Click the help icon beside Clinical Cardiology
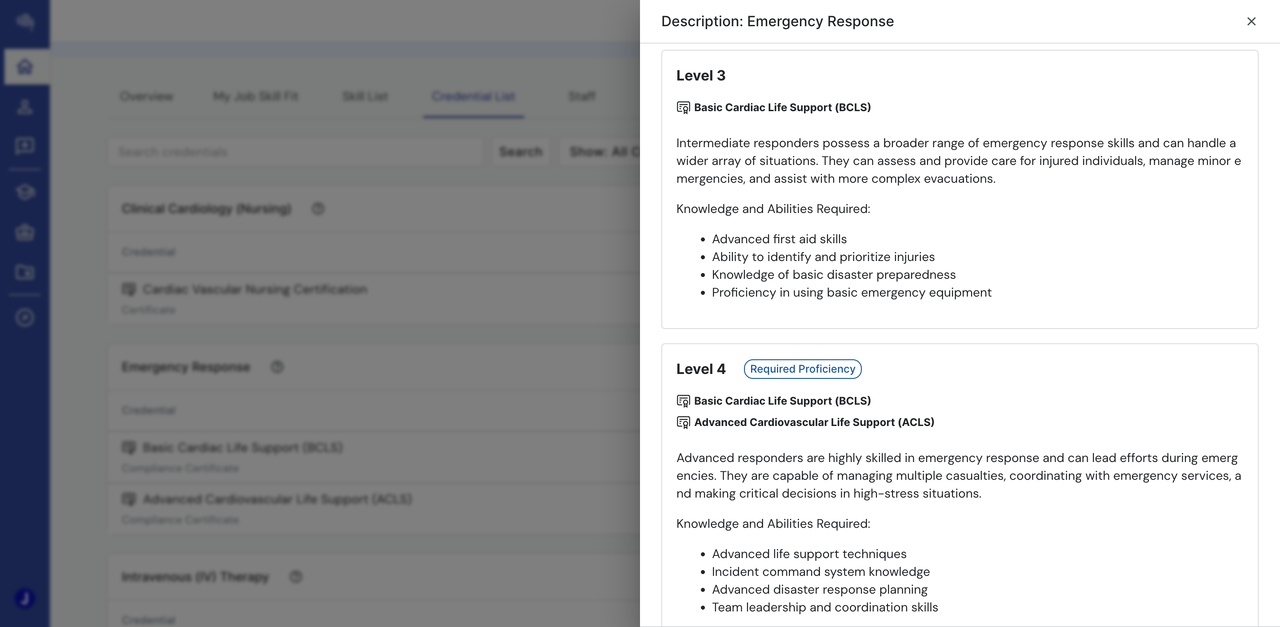Image resolution: width=1280 pixels, height=627 pixels. coord(318,209)
